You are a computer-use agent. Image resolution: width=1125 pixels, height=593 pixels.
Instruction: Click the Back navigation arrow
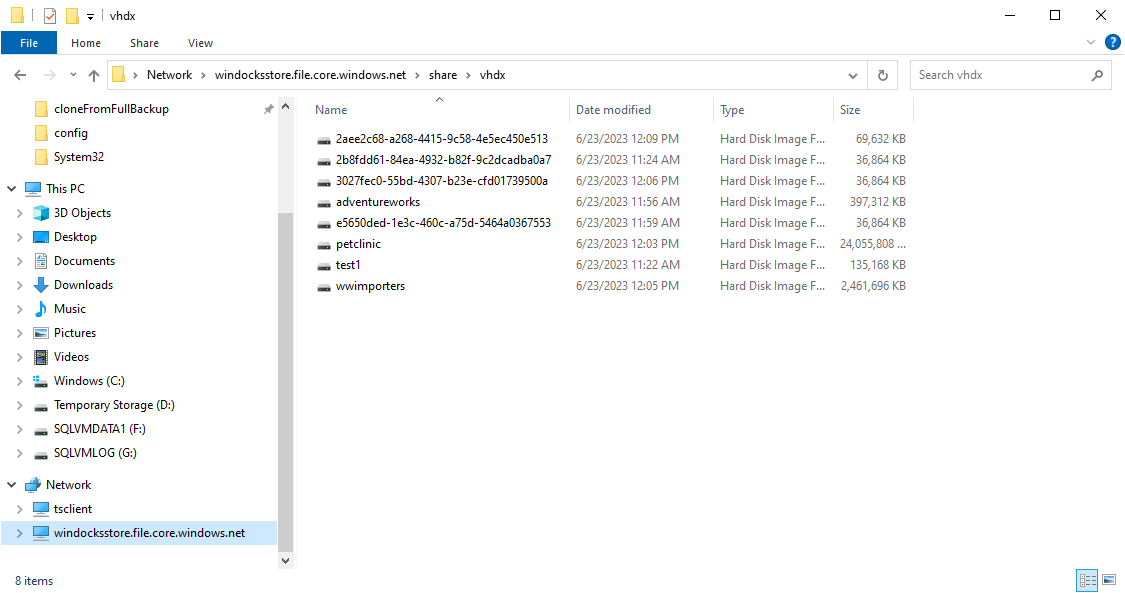(x=20, y=75)
